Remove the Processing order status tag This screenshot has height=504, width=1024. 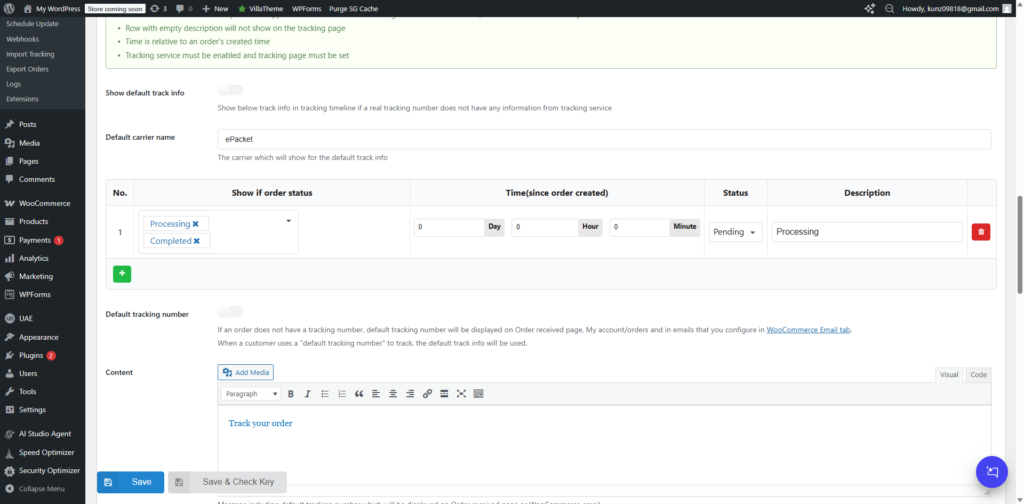[x=195, y=224]
